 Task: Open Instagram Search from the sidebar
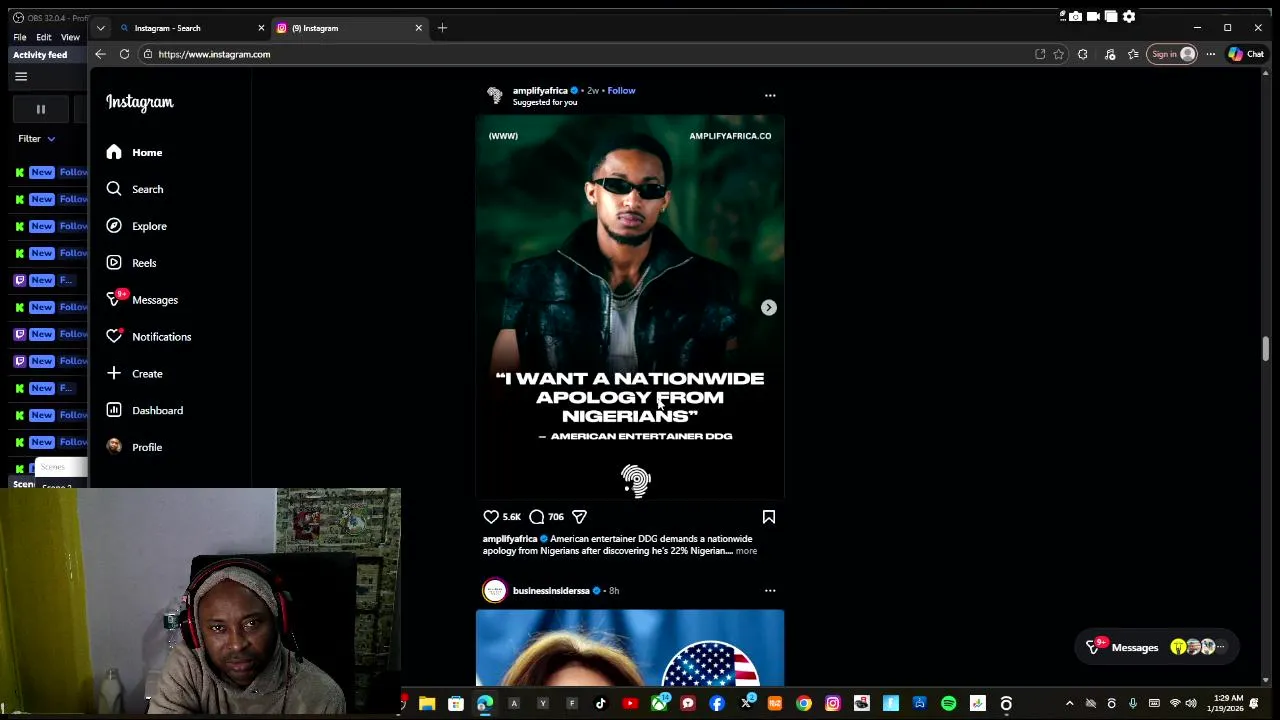134,189
